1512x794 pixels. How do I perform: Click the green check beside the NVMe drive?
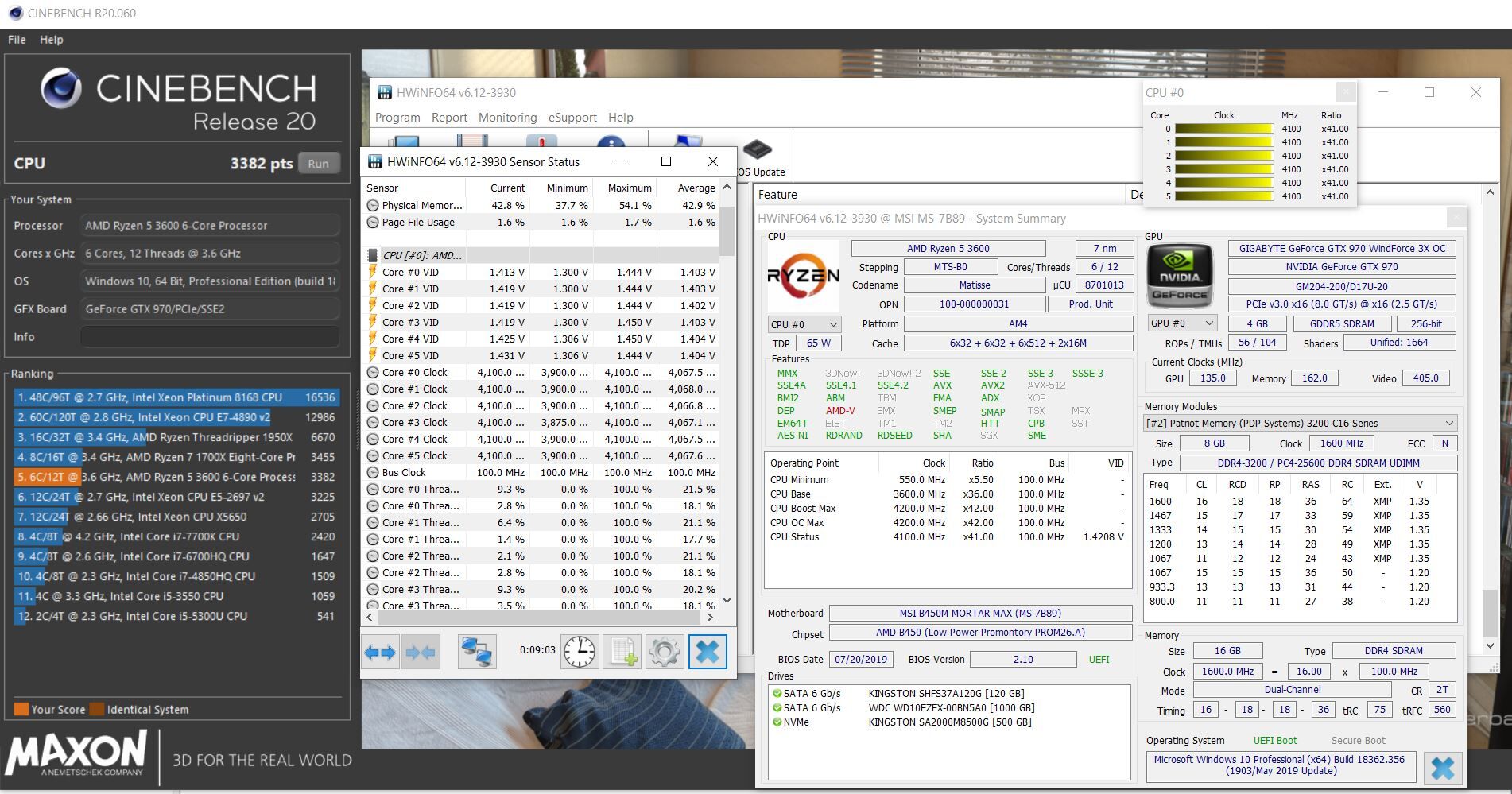pyautogui.click(x=777, y=722)
